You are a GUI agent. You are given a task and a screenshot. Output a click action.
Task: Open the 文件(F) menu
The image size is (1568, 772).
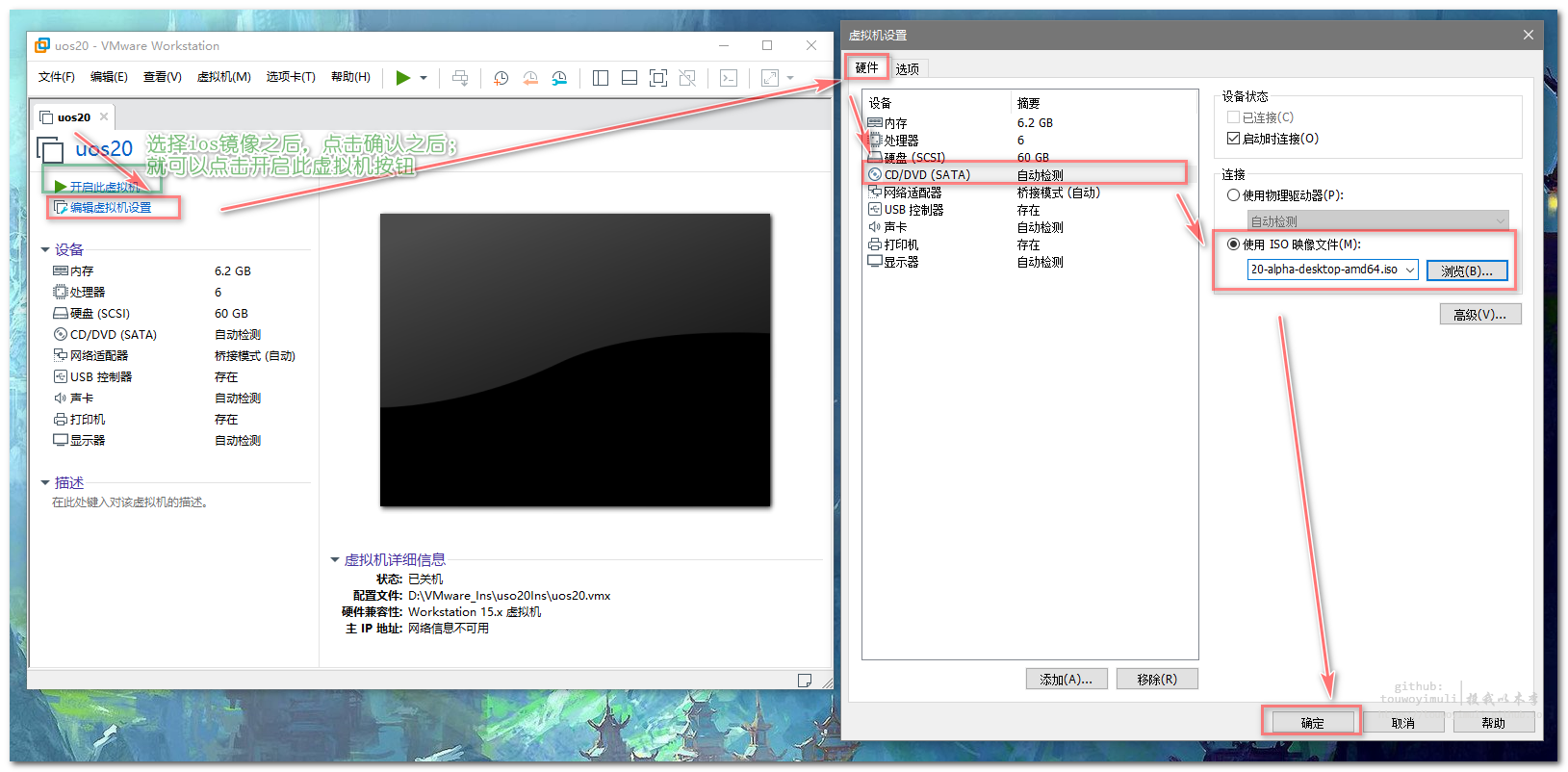[x=57, y=77]
